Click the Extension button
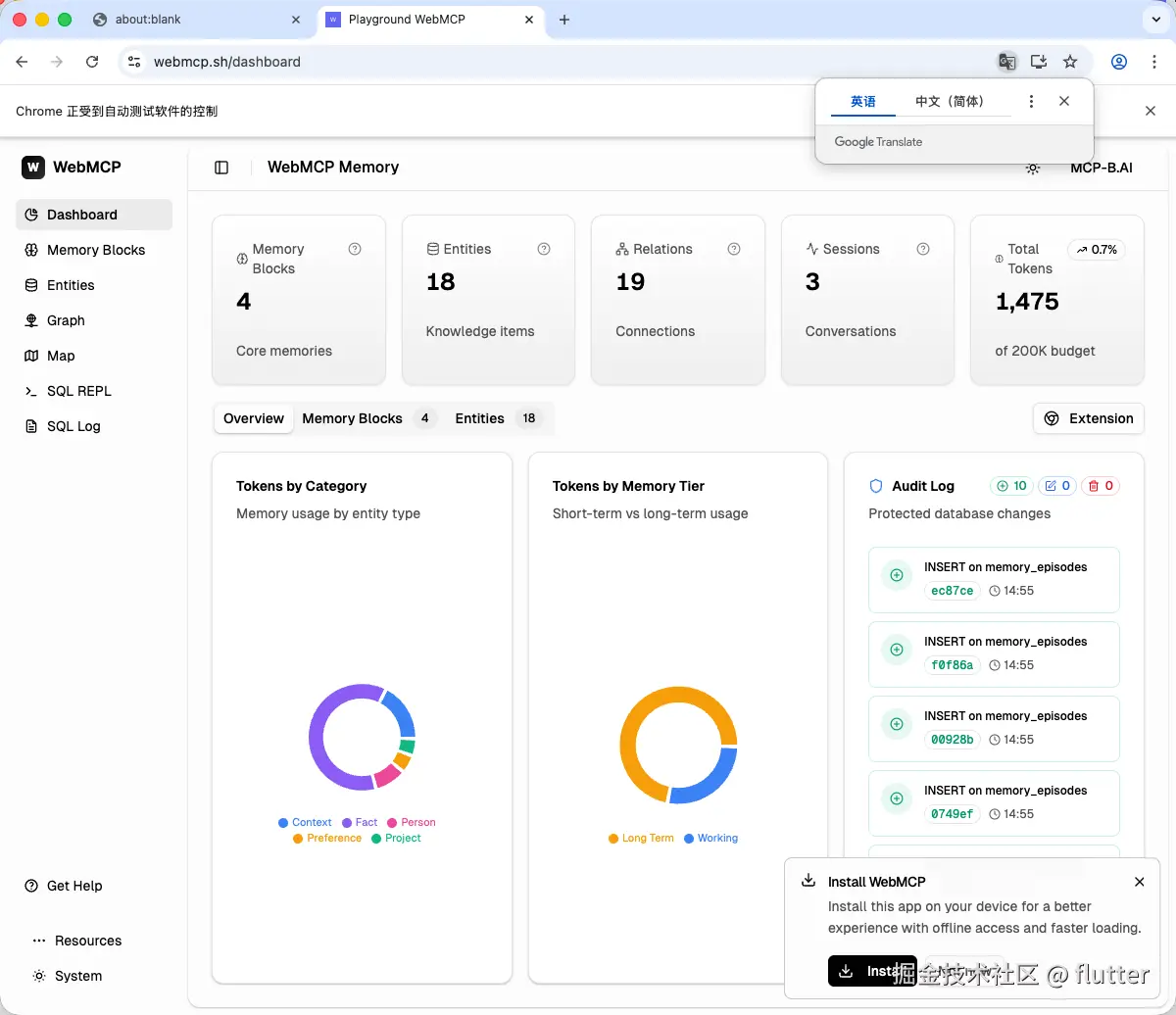The width and height of the screenshot is (1176, 1015). (x=1088, y=418)
